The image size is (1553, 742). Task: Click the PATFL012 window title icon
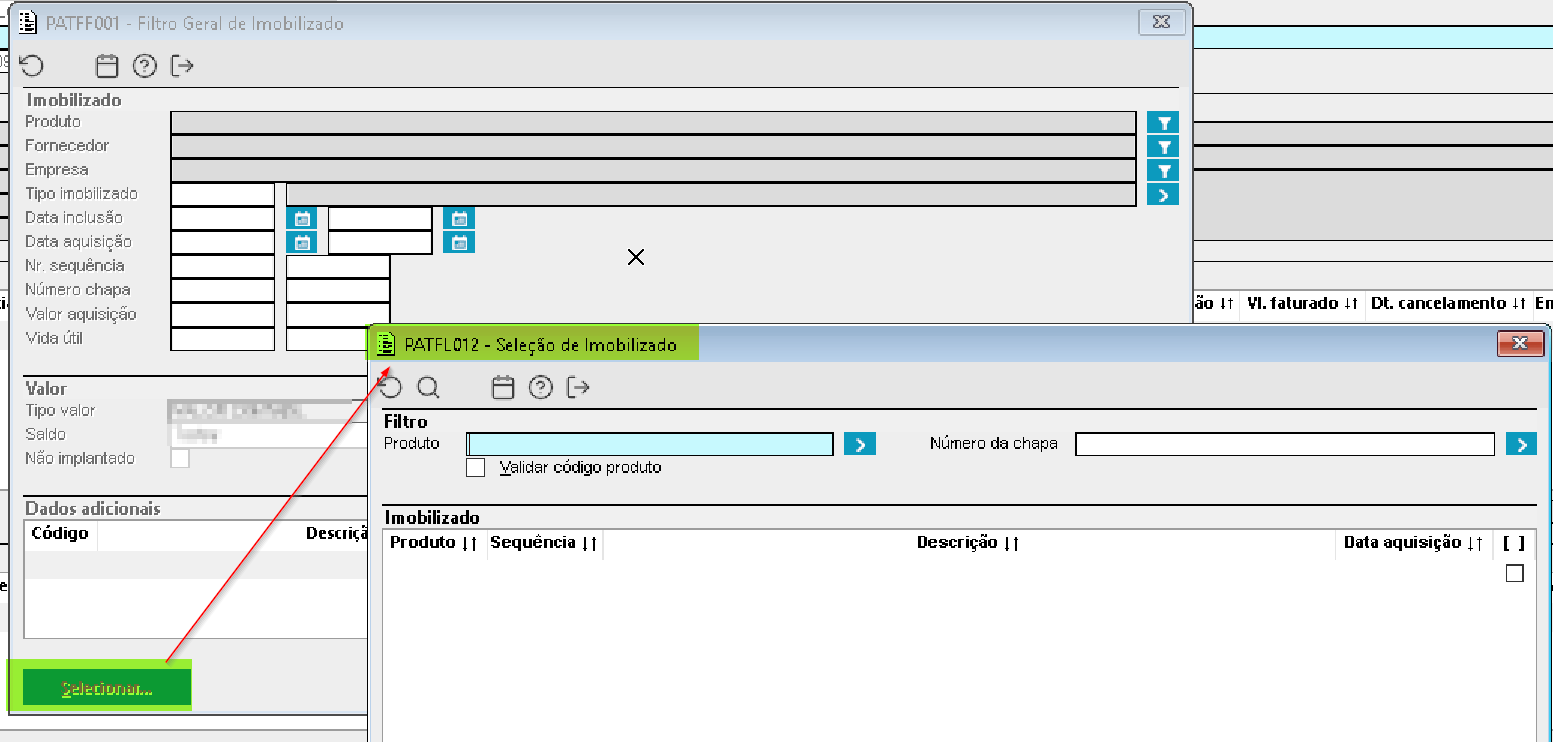[386, 344]
